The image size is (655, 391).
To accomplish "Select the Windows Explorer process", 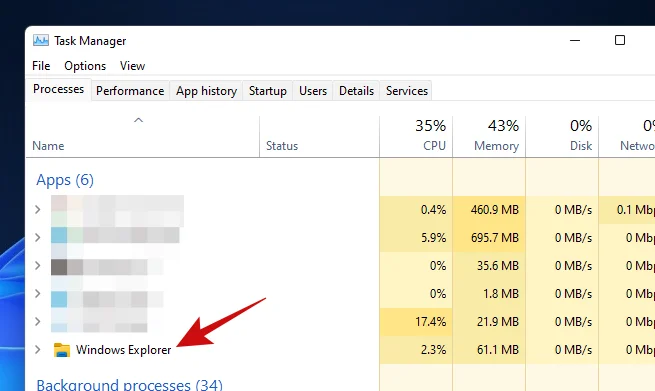I will pos(123,350).
